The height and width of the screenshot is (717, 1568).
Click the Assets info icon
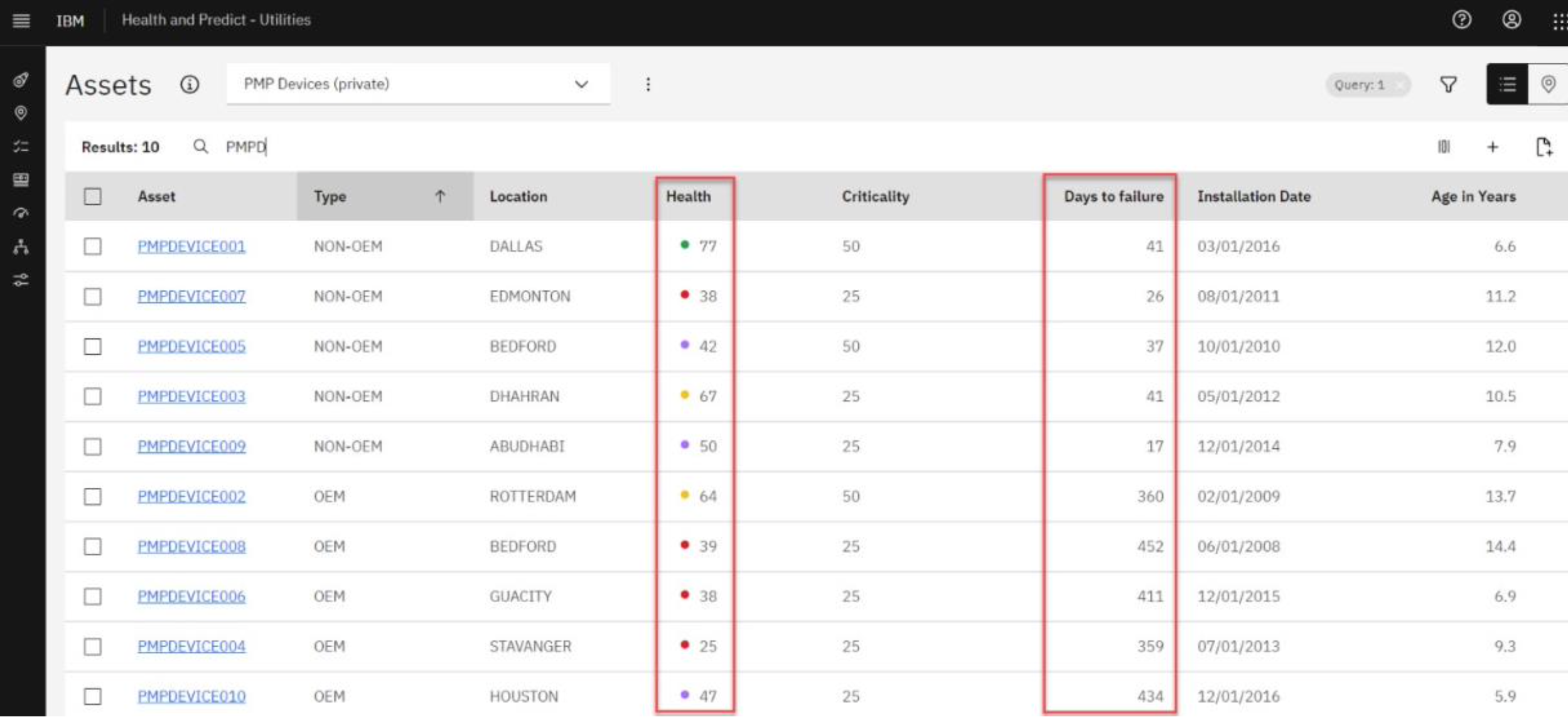(190, 84)
